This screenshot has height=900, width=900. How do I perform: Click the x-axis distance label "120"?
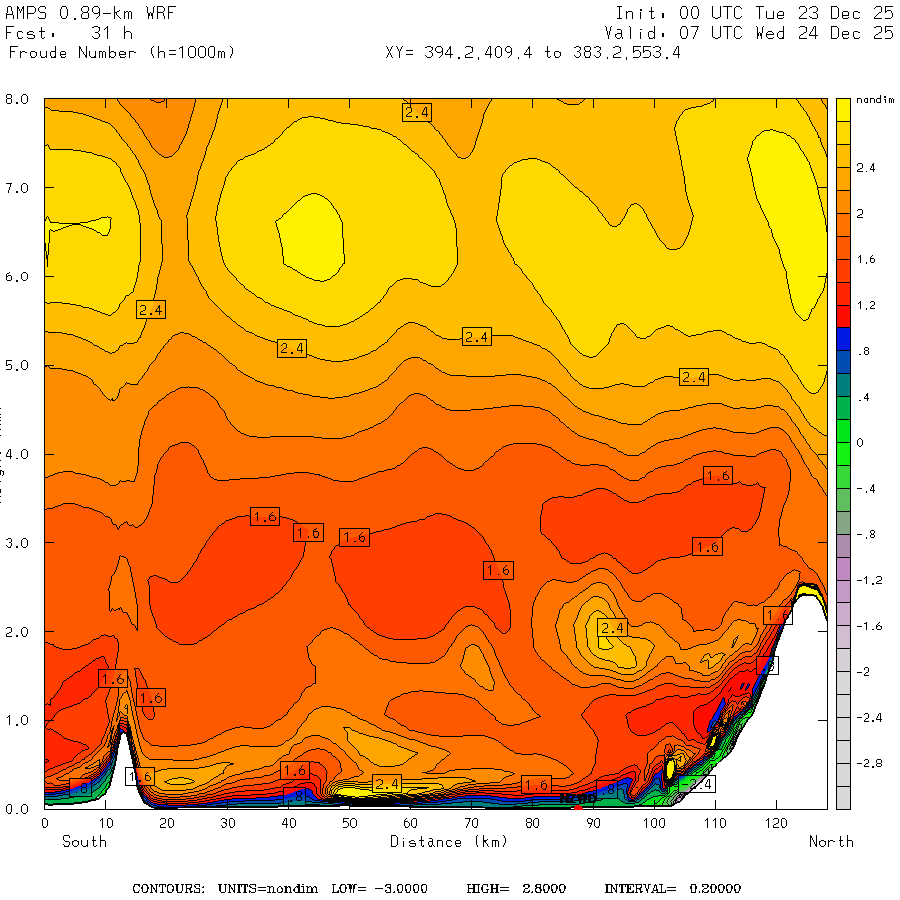point(776,823)
